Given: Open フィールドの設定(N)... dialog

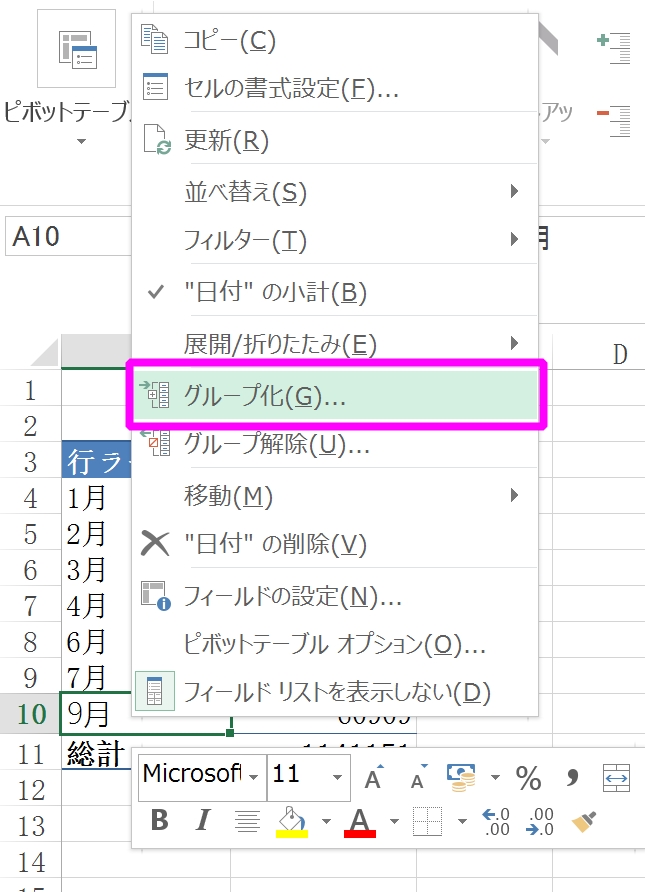Looking at the screenshot, I should tap(292, 597).
